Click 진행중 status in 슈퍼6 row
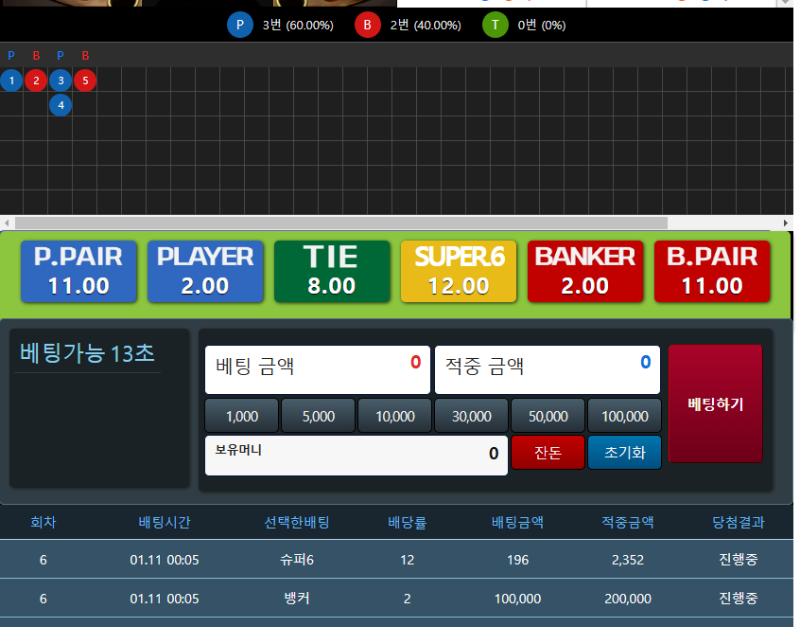Viewport: 800px width, 627px height. [738, 560]
